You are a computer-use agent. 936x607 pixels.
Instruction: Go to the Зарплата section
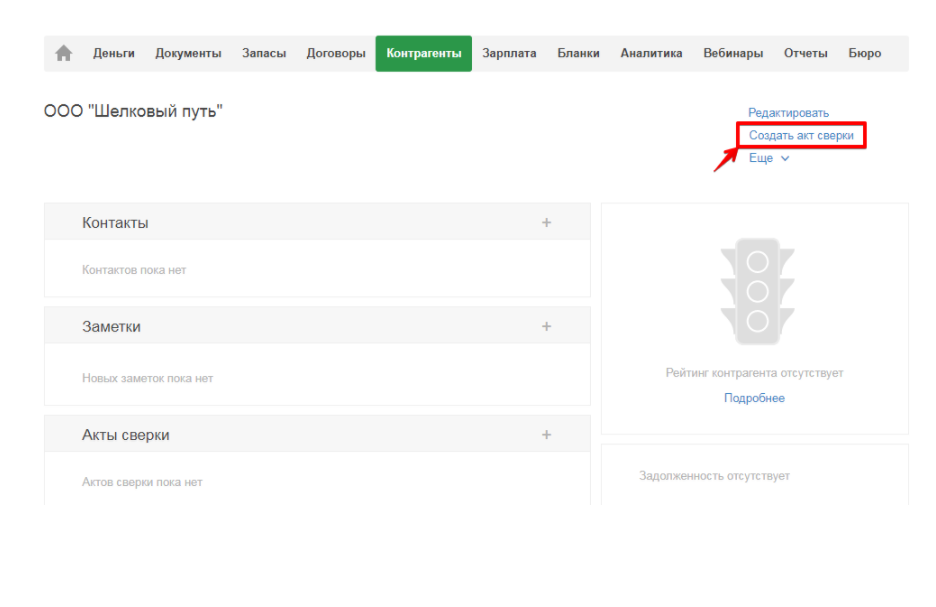point(509,54)
